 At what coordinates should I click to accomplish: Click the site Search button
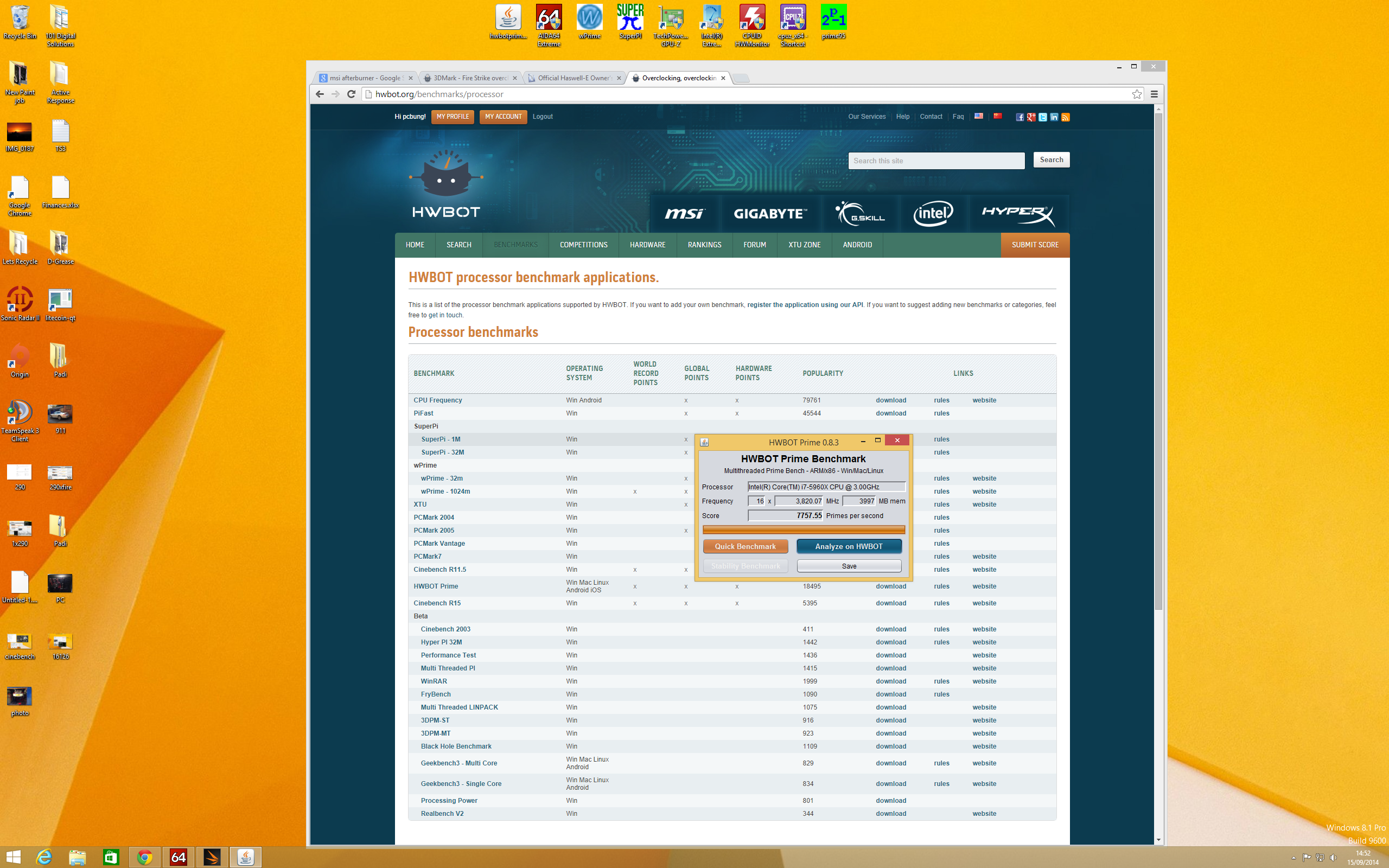click(x=1051, y=160)
